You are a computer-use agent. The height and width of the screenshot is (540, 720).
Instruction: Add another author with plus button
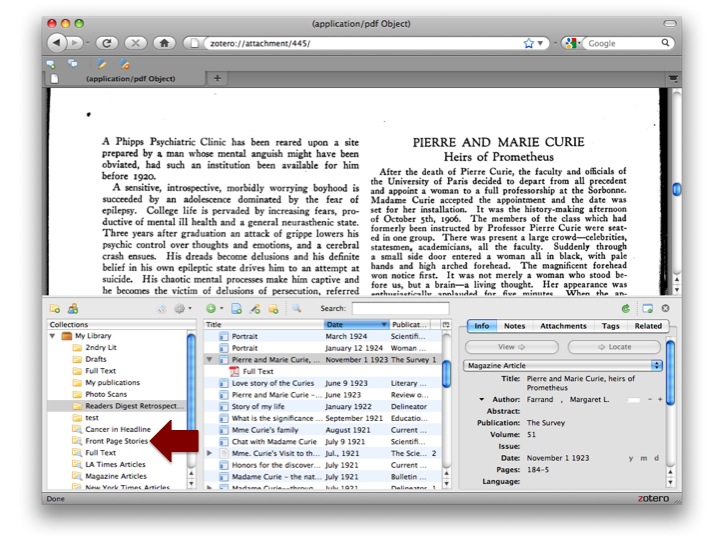click(x=660, y=399)
